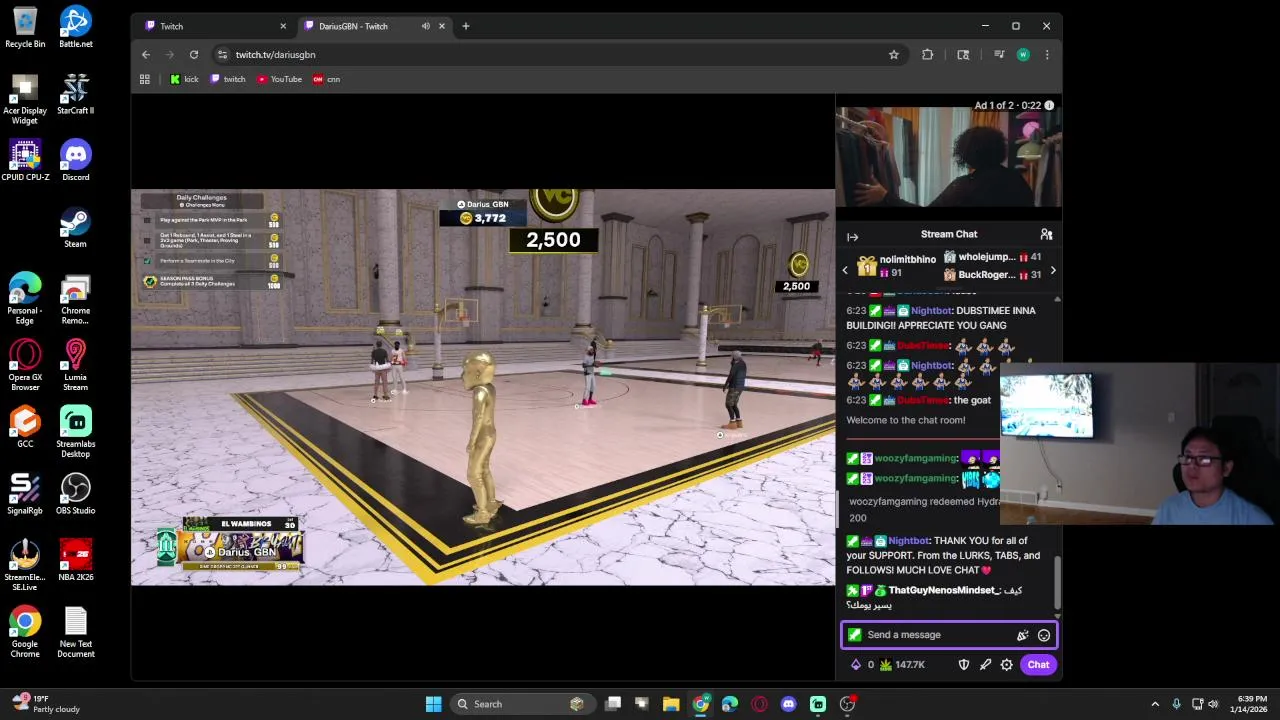
Task: Show previous gift leaderboard entries
Action: pos(845,270)
